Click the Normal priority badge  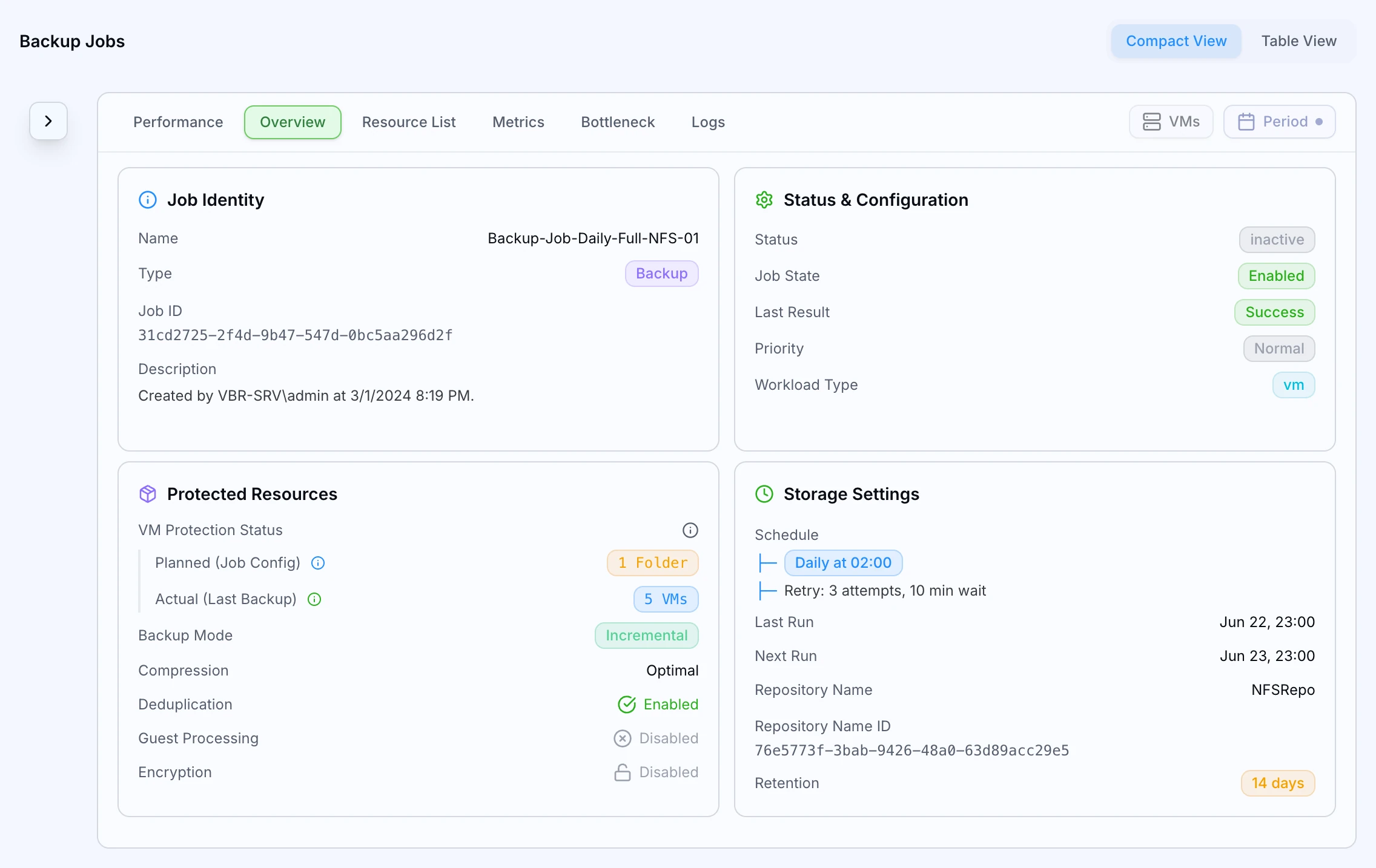coord(1279,349)
